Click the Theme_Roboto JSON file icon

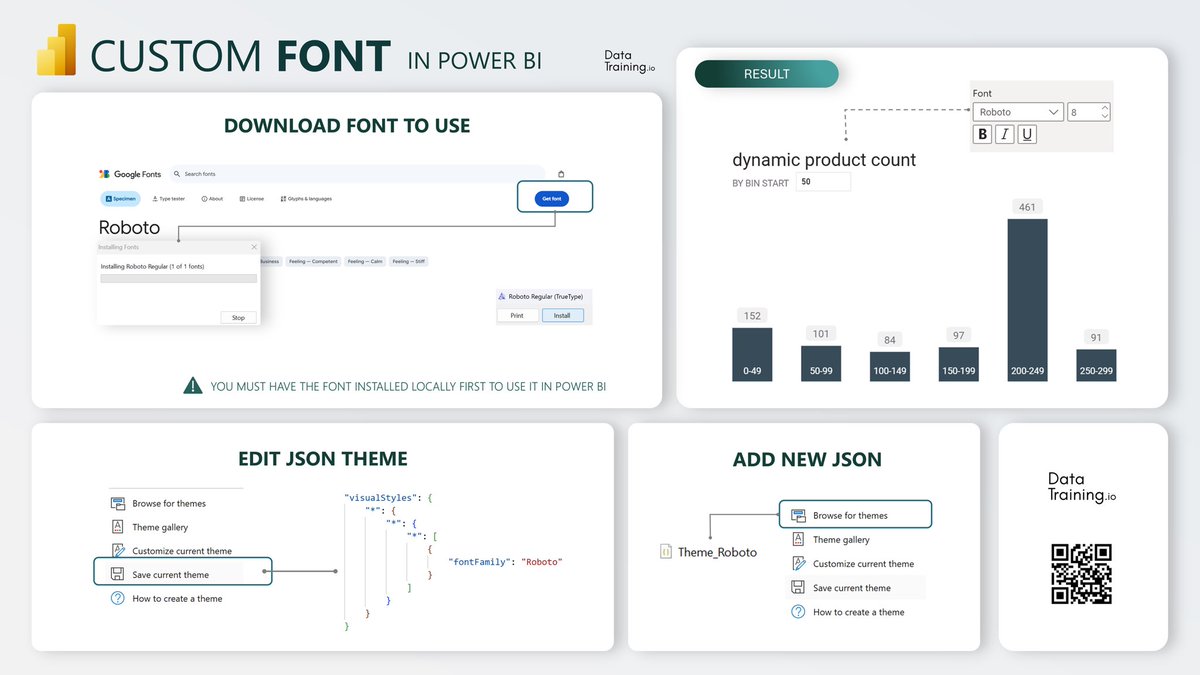coord(666,551)
